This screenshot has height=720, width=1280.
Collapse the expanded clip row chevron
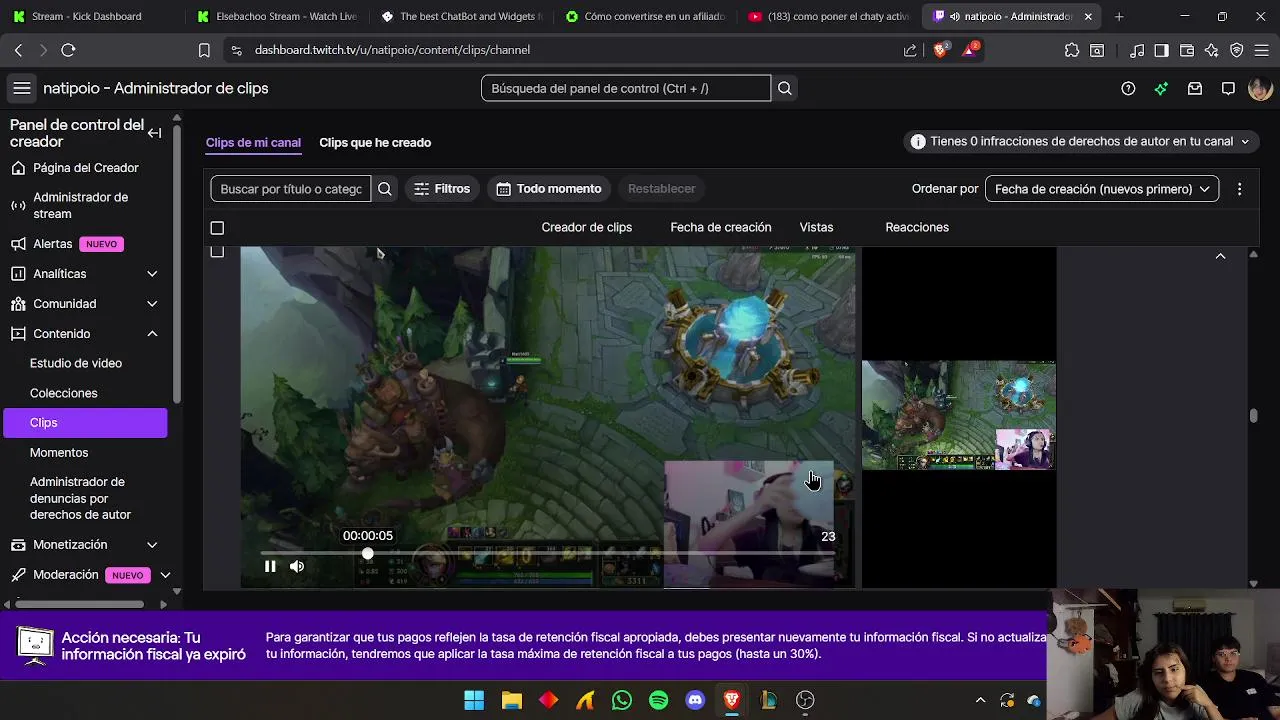[x=1220, y=256]
